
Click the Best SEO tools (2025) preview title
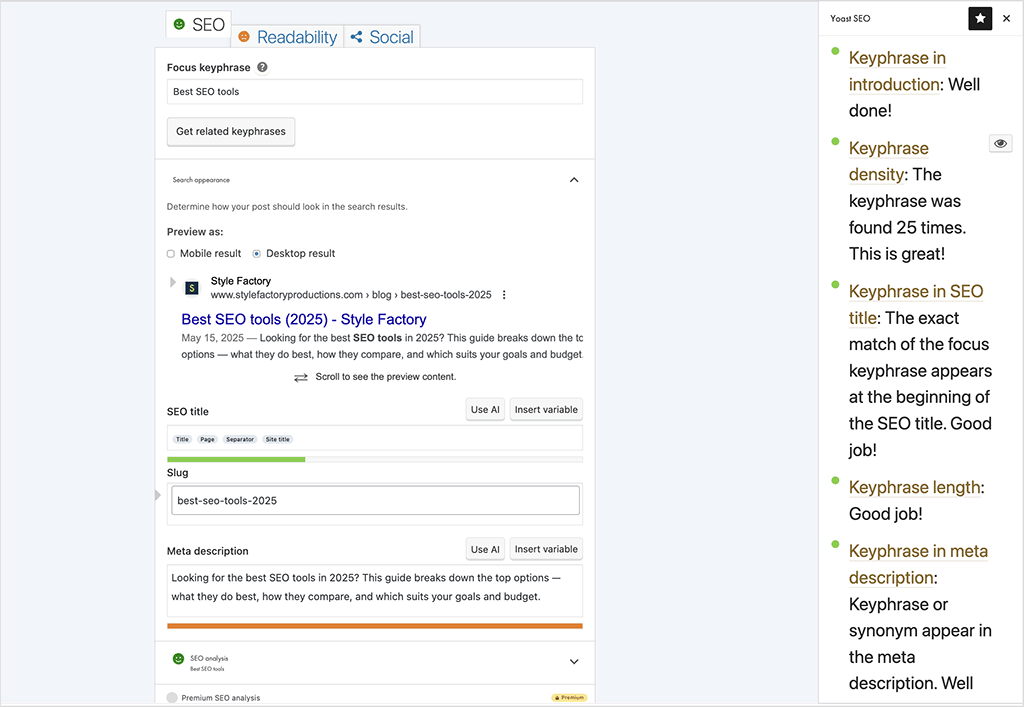(304, 319)
